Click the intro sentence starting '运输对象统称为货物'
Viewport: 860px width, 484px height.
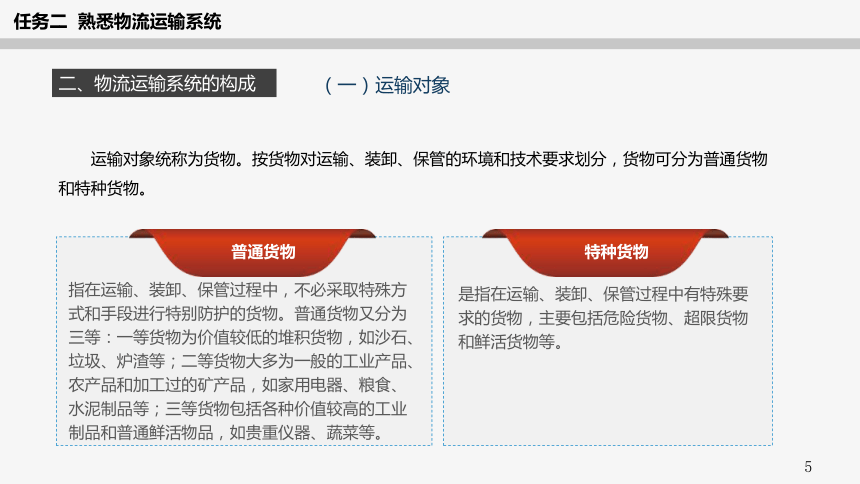pos(429,159)
